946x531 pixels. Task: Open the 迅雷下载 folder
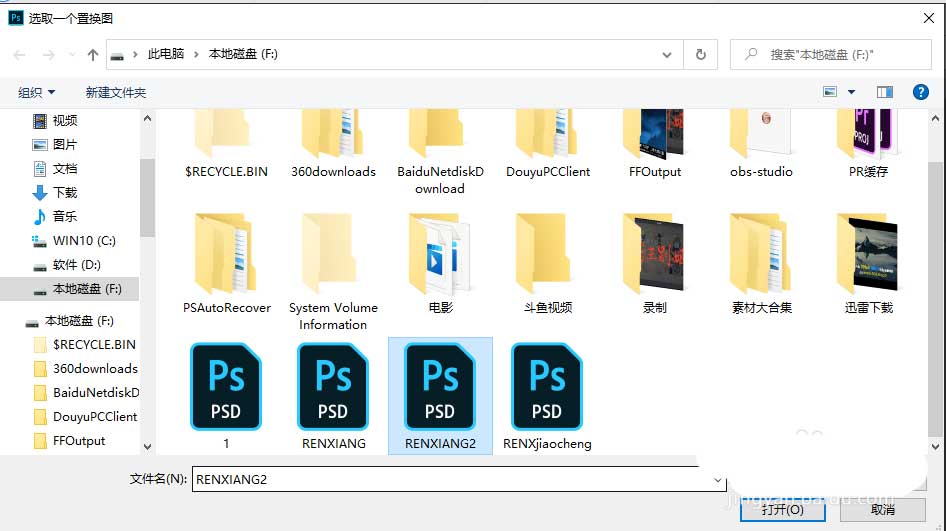click(868, 264)
